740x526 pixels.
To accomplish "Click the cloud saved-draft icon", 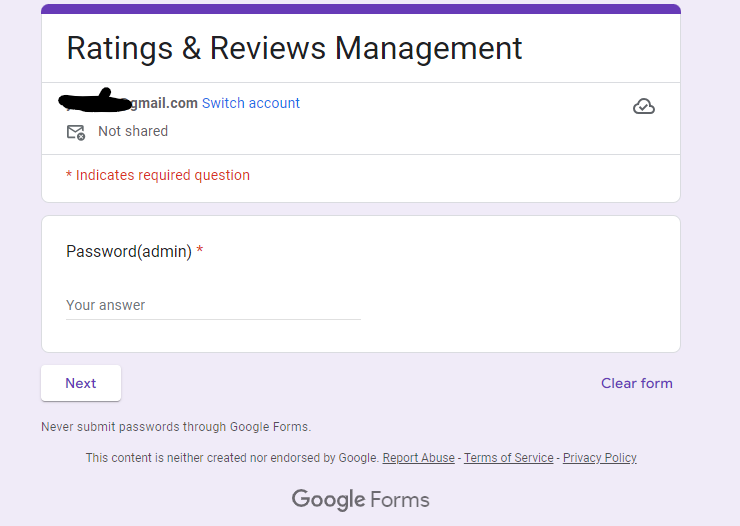I will coord(644,106).
